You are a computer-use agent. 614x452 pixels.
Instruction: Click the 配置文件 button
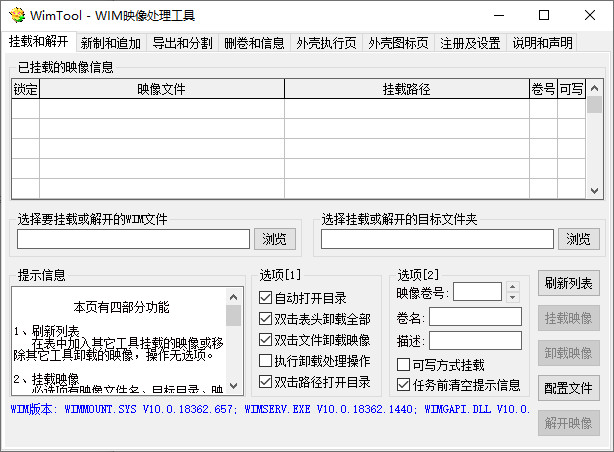[569, 388]
